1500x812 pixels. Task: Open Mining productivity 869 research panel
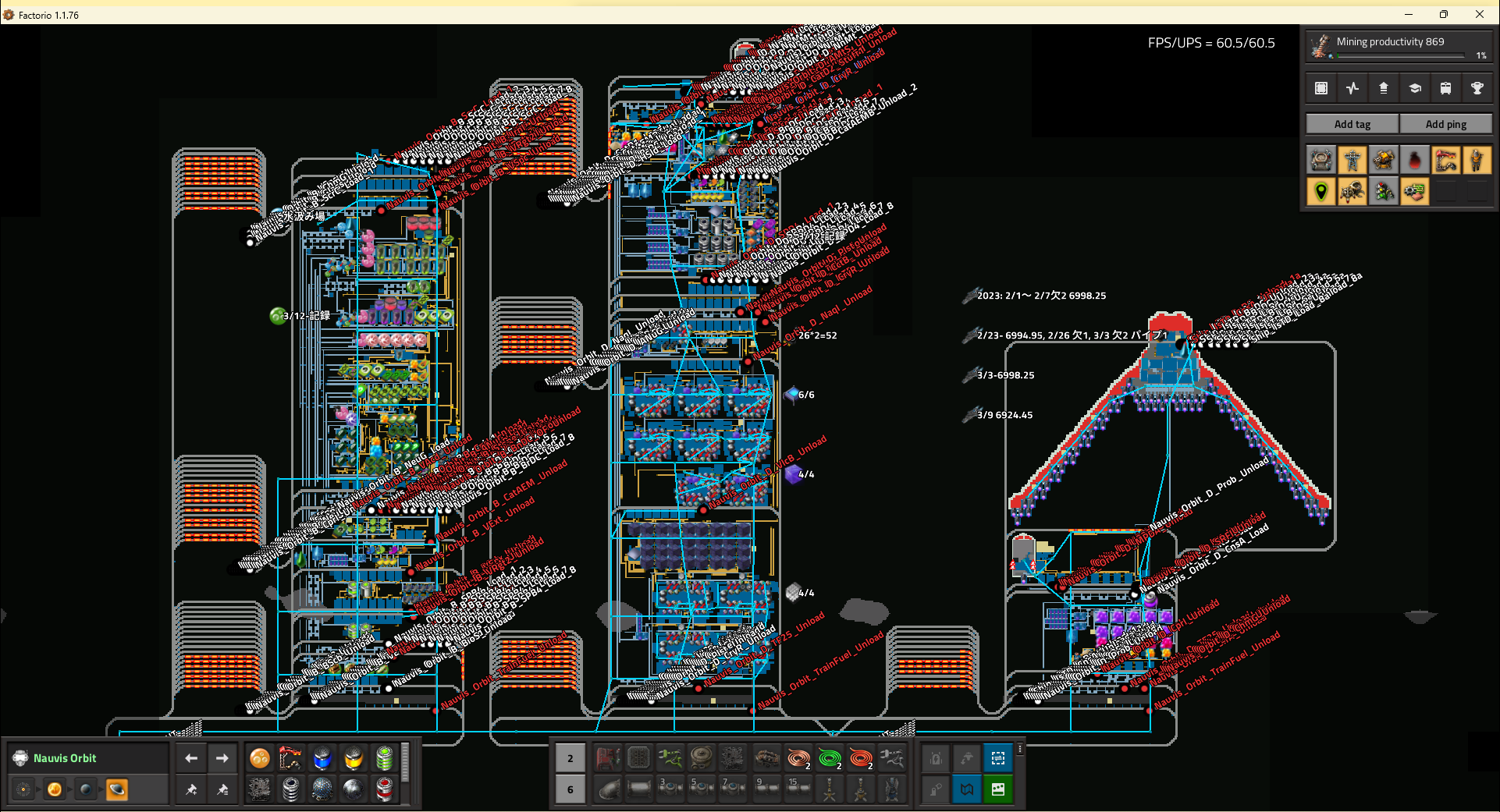1399,47
